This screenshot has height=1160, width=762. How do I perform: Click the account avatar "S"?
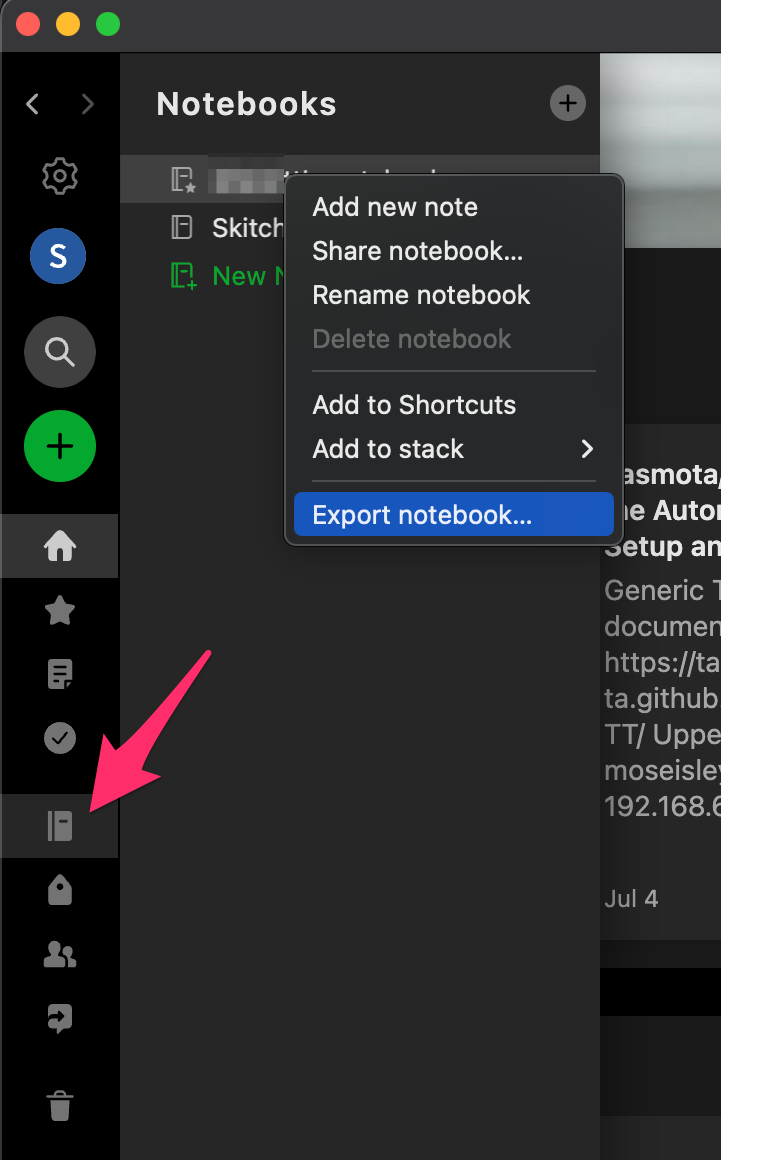(x=58, y=257)
